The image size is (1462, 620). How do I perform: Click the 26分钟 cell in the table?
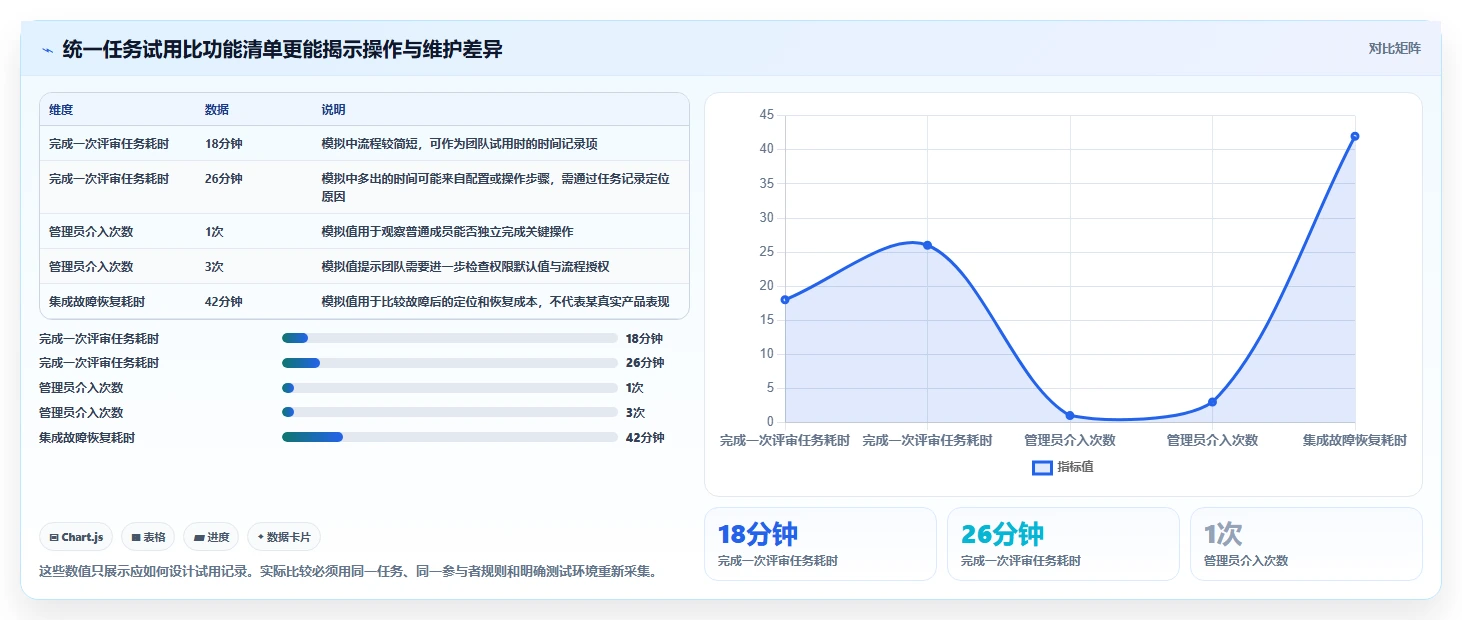pos(223,179)
